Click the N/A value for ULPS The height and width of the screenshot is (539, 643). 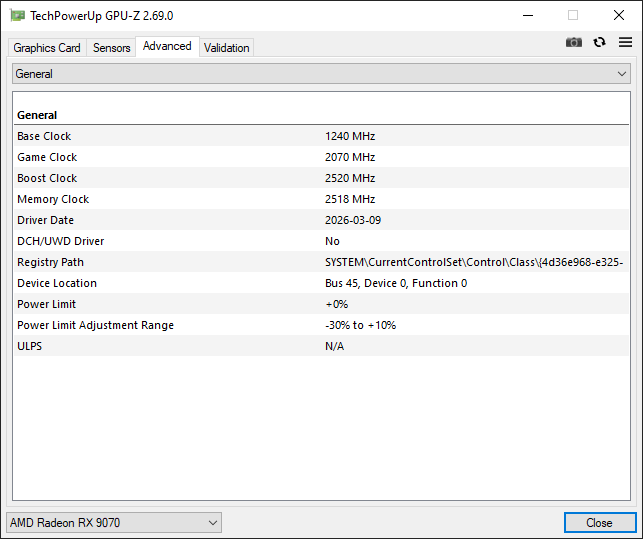(x=334, y=346)
